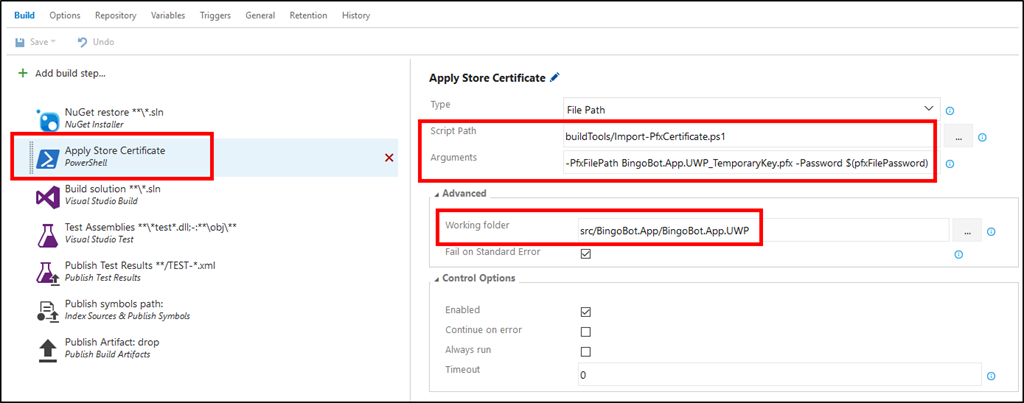
Task: Click the Save floppy disk icon
Action: coord(20,42)
